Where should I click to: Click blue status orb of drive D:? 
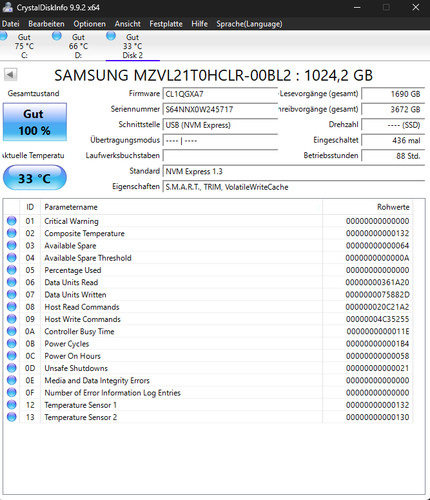(x=57, y=36)
